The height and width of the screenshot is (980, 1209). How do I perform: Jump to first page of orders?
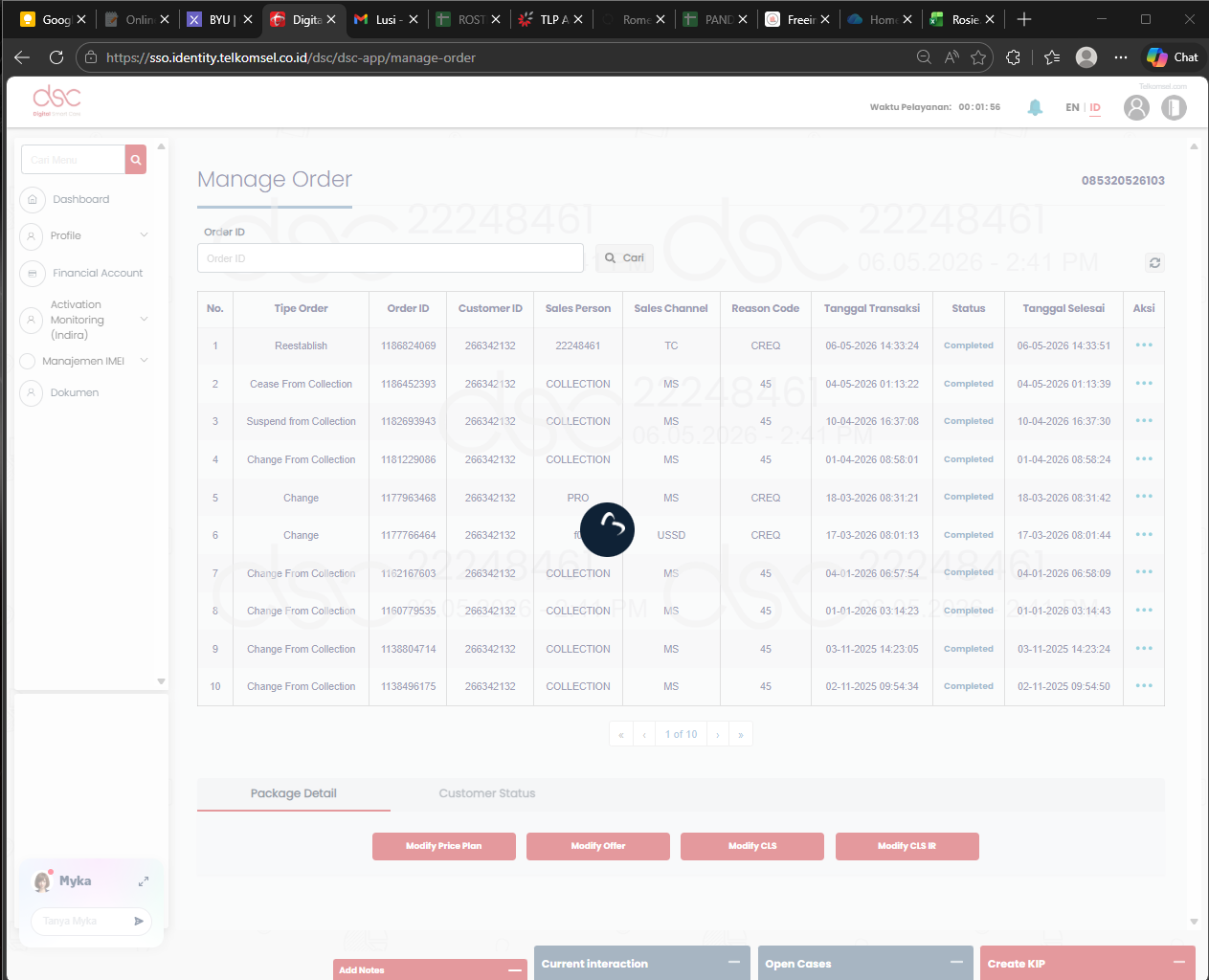621,734
